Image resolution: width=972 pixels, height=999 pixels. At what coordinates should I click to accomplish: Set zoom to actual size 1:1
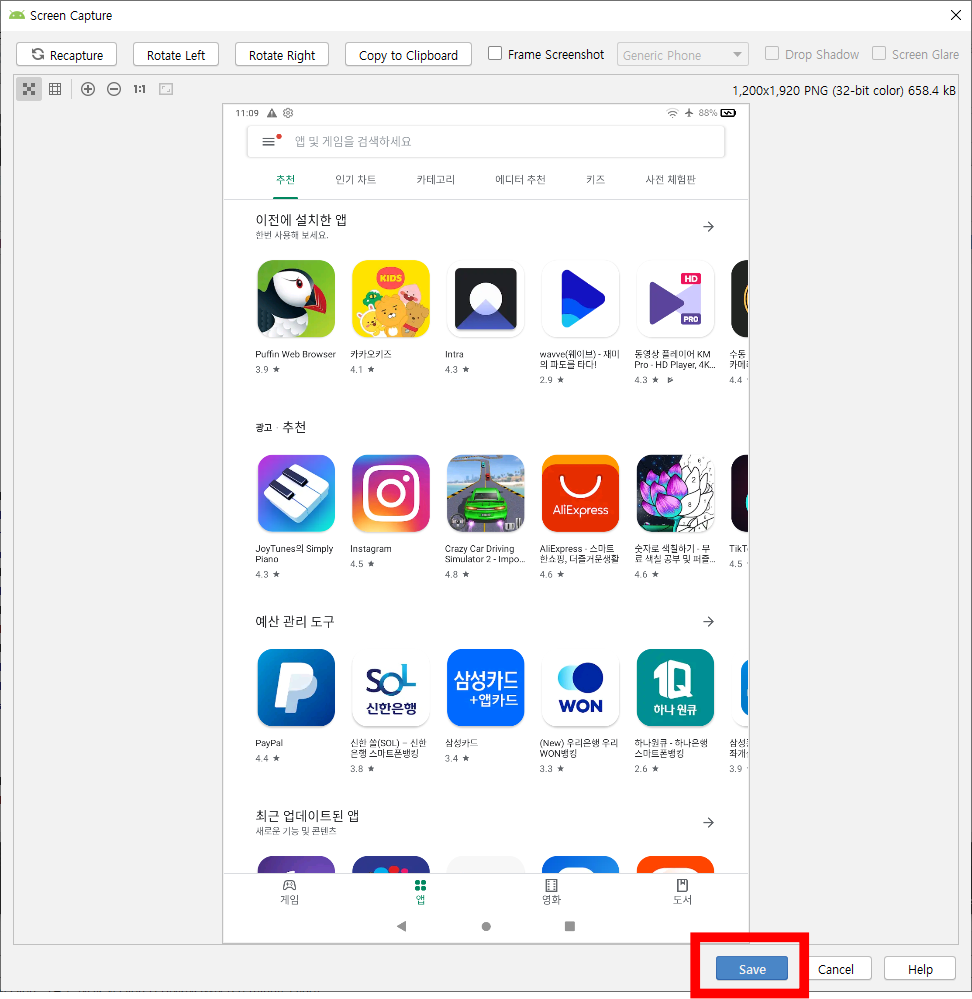point(139,89)
